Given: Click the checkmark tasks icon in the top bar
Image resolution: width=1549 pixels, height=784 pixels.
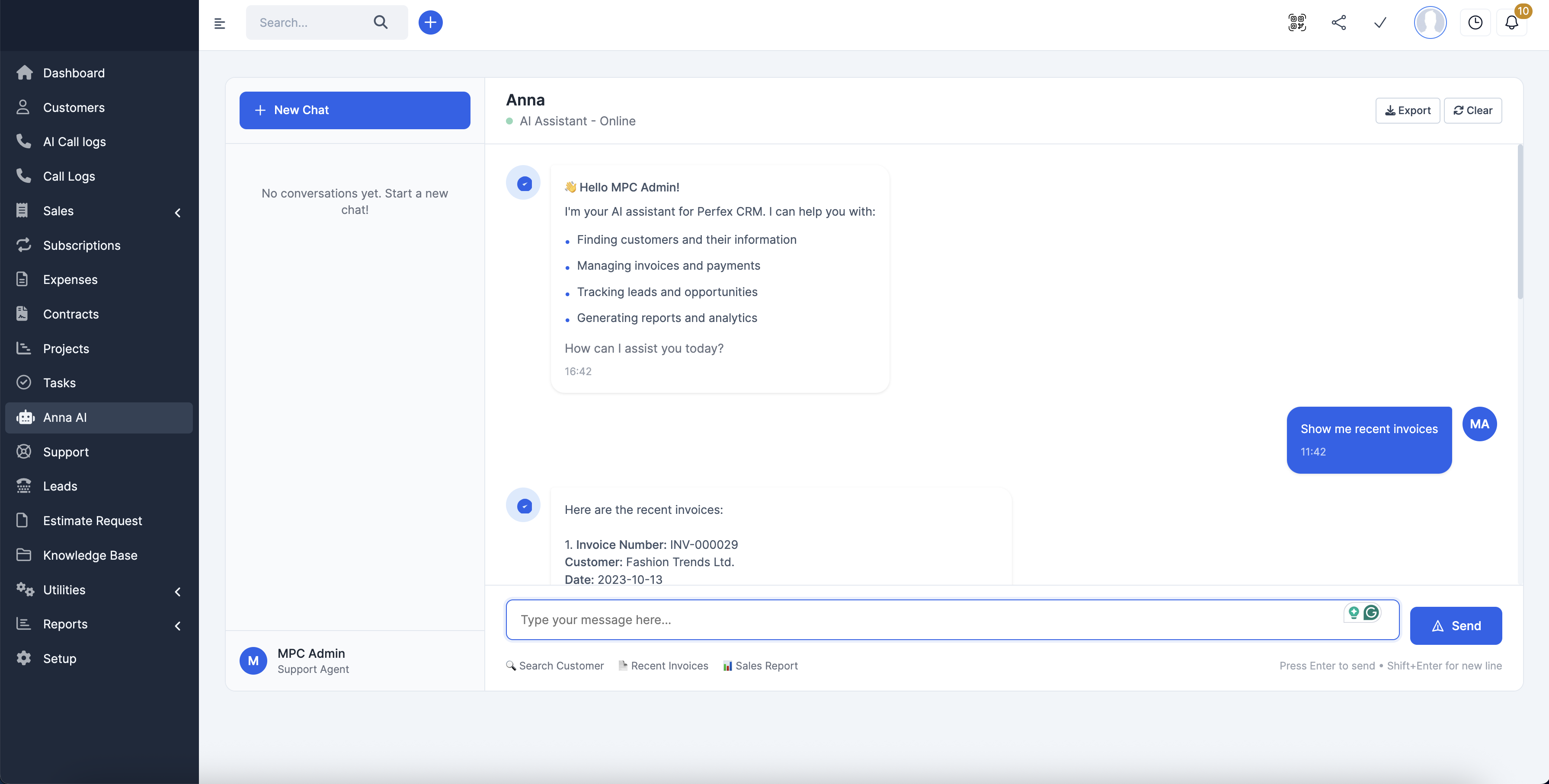Looking at the screenshot, I should 1379,22.
